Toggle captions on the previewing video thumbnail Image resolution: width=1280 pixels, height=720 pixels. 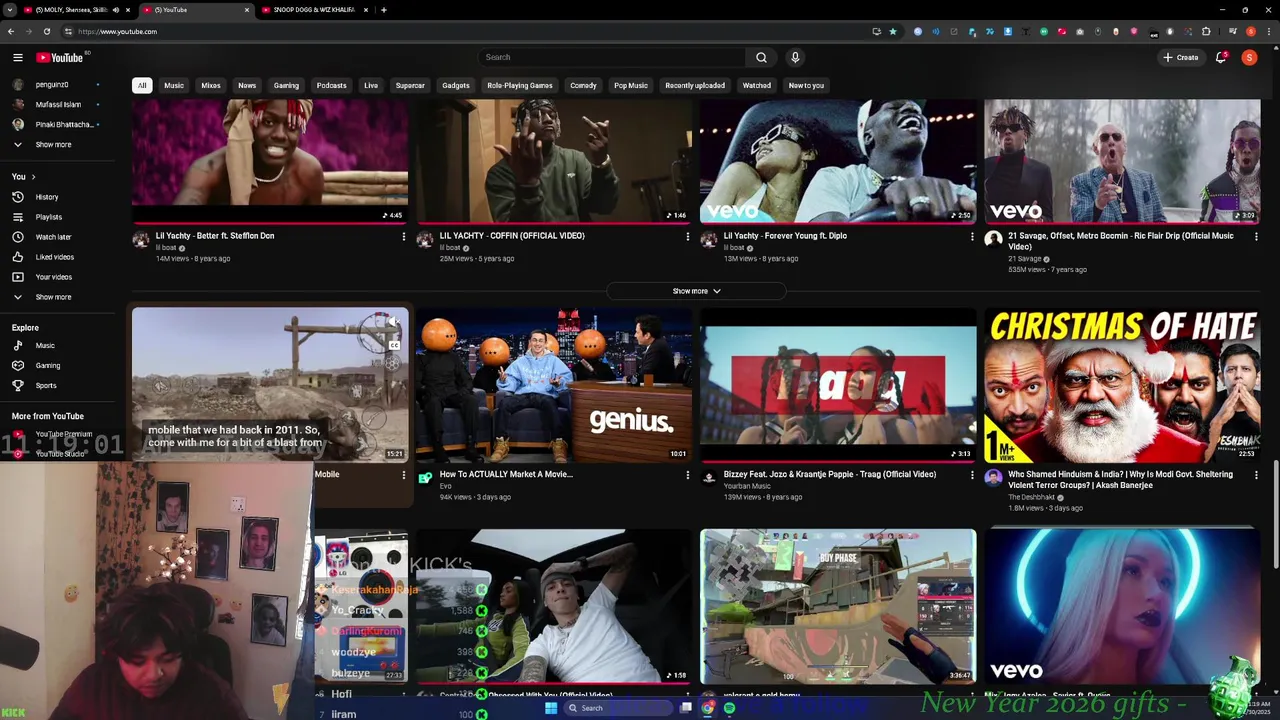point(394,344)
